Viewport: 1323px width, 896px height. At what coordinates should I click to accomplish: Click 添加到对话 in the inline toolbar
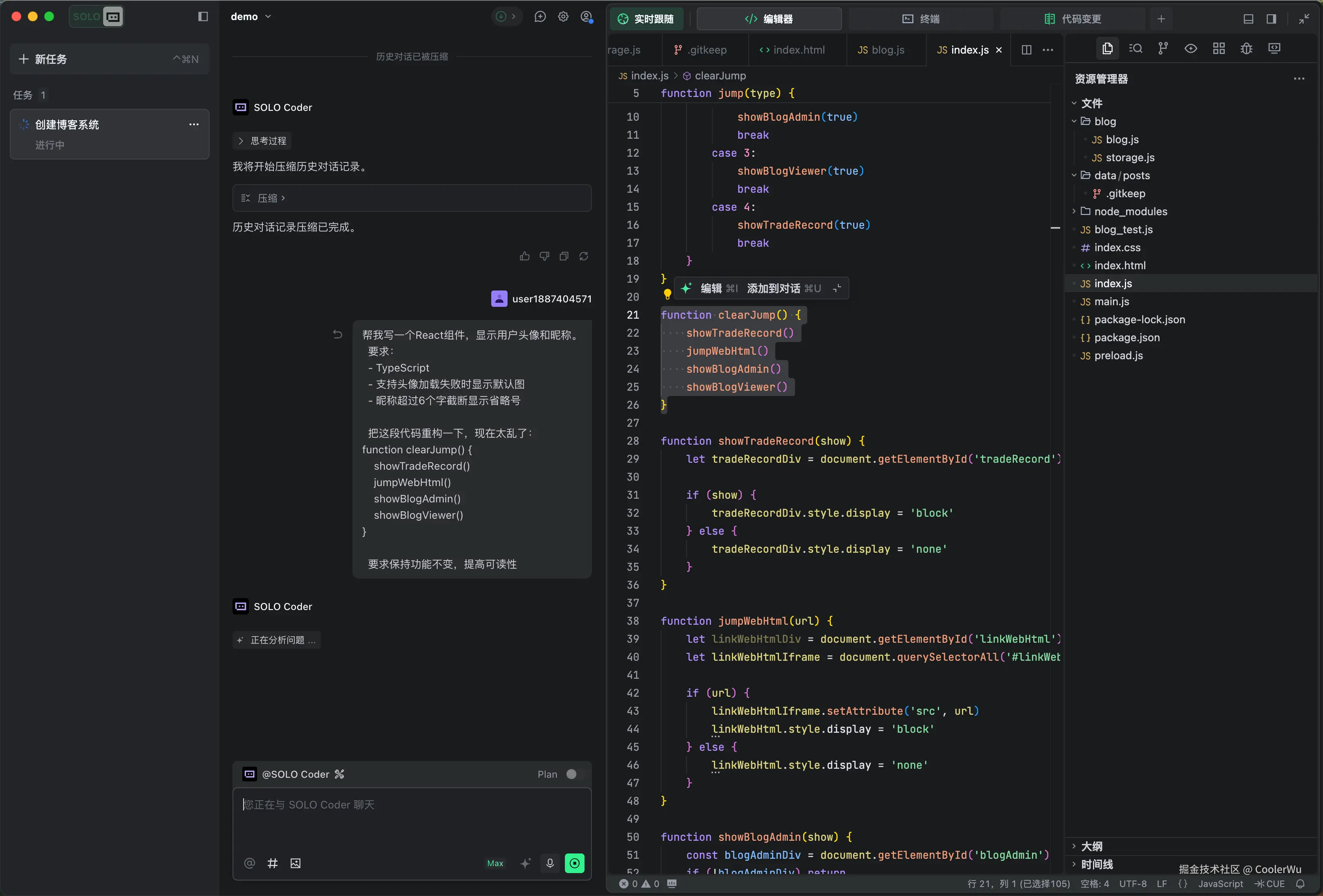click(773, 288)
